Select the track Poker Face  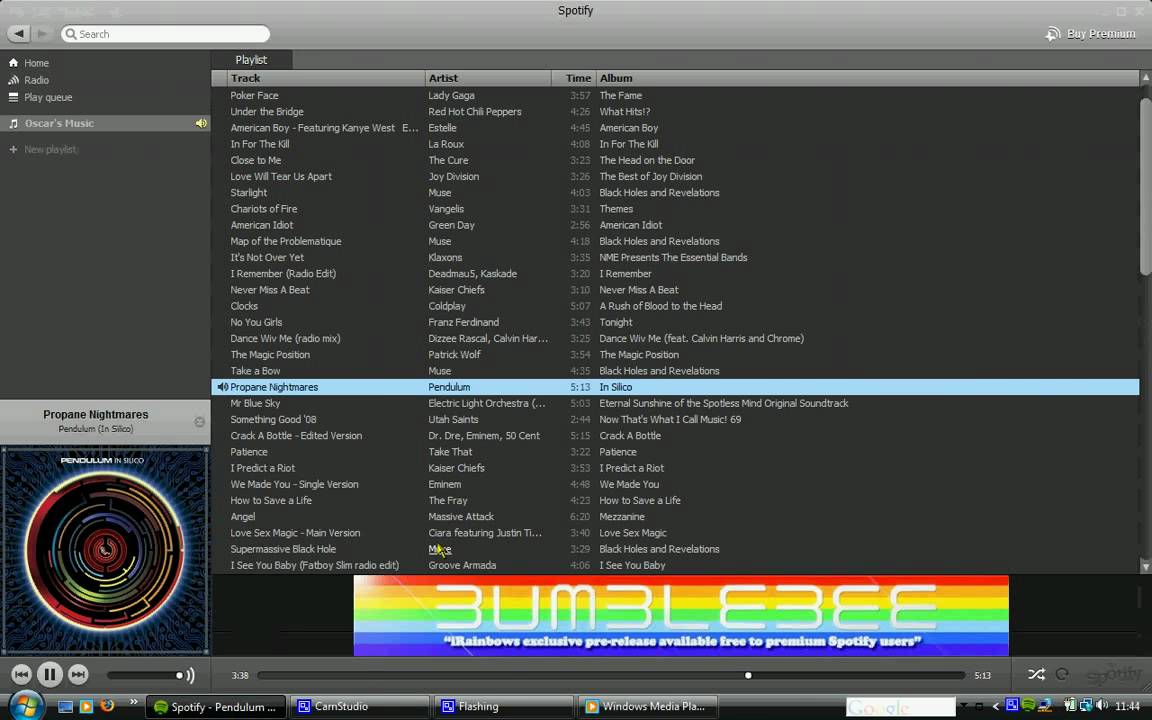pos(254,96)
